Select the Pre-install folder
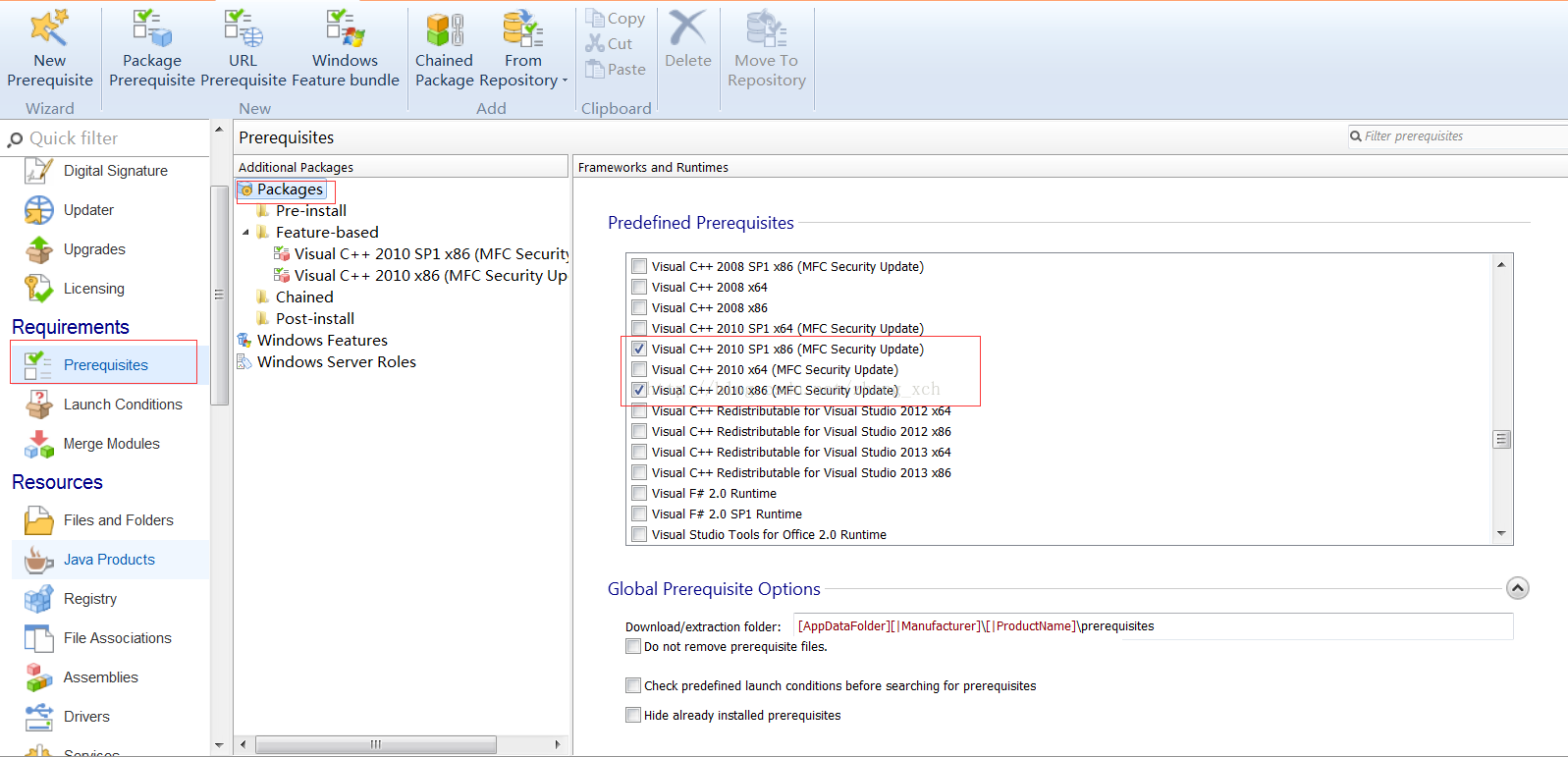This screenshot has height=757, width=1568. pyautogui.click(x=310, y=211)
